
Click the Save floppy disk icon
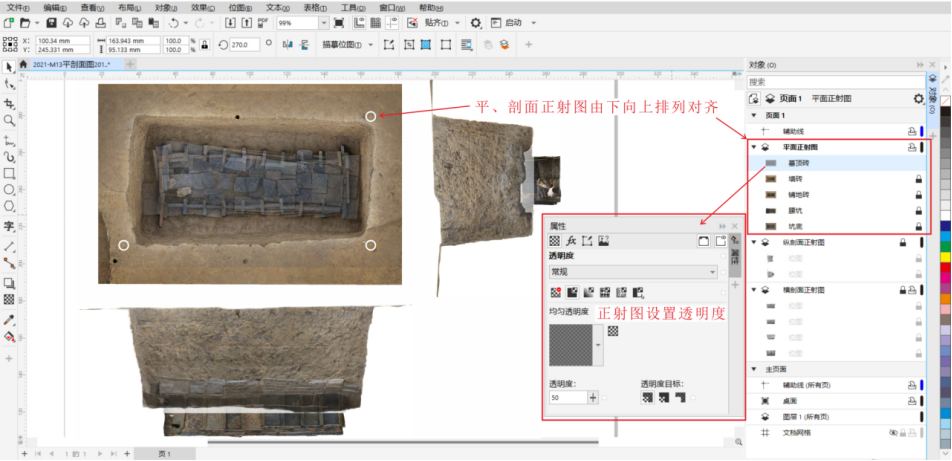tap(52, 22)
